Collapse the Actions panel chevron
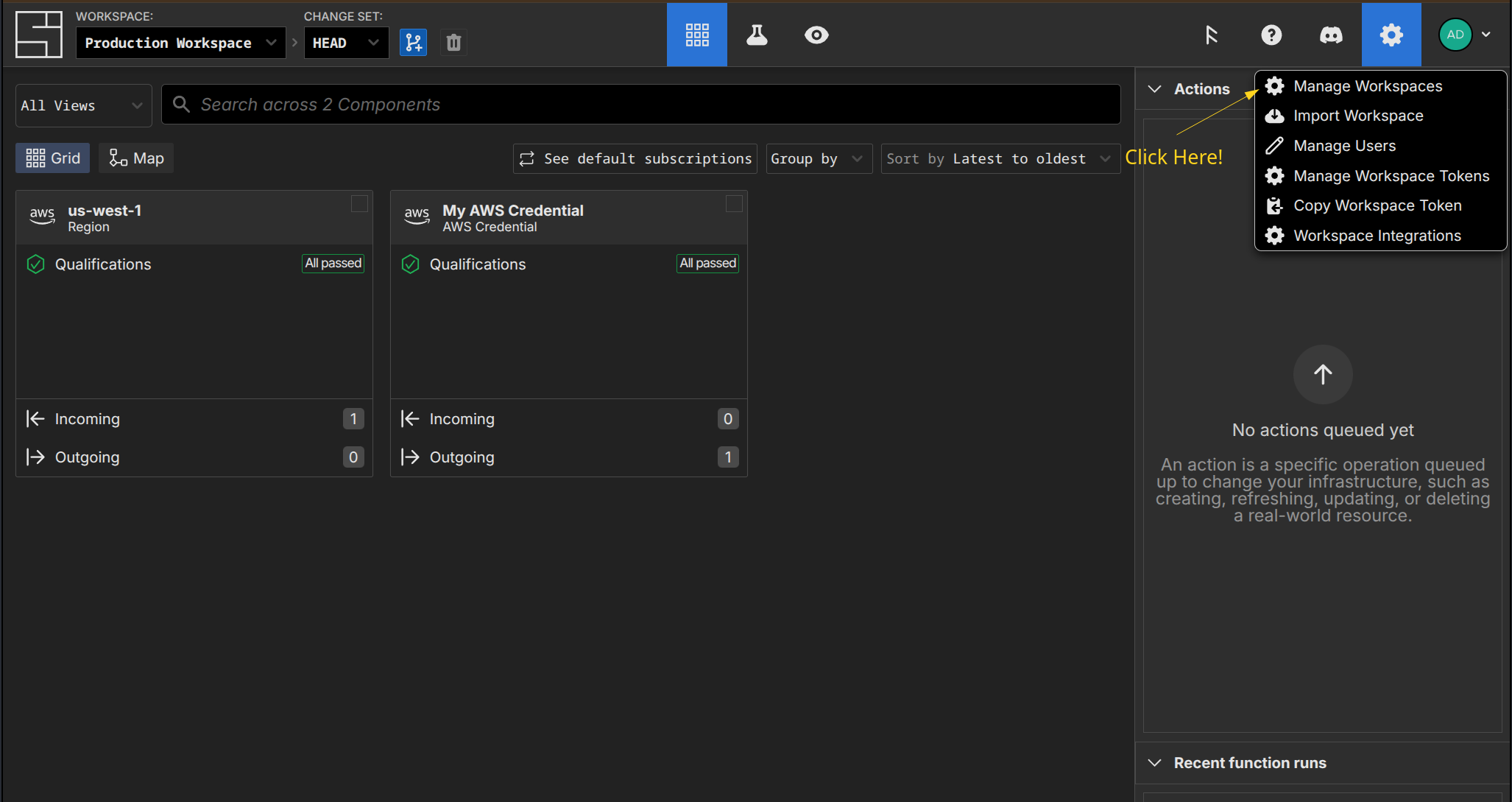 (x=1155, y=89)
